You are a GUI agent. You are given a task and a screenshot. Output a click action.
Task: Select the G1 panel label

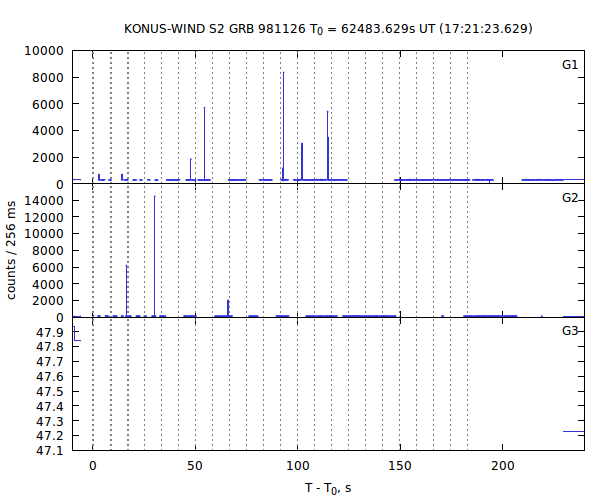tap(570, 65)
